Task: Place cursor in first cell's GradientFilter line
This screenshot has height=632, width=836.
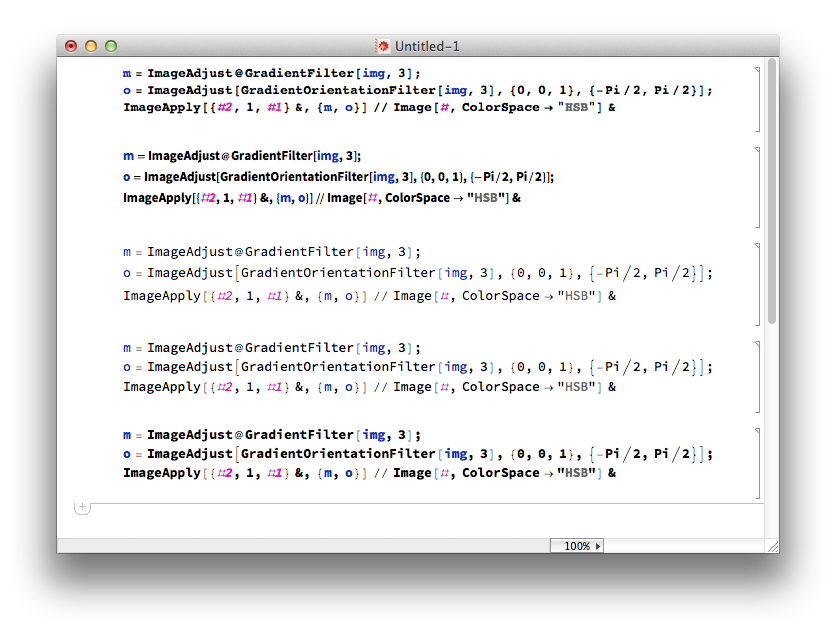Action: pyautogui.click(x=271, y=73)
